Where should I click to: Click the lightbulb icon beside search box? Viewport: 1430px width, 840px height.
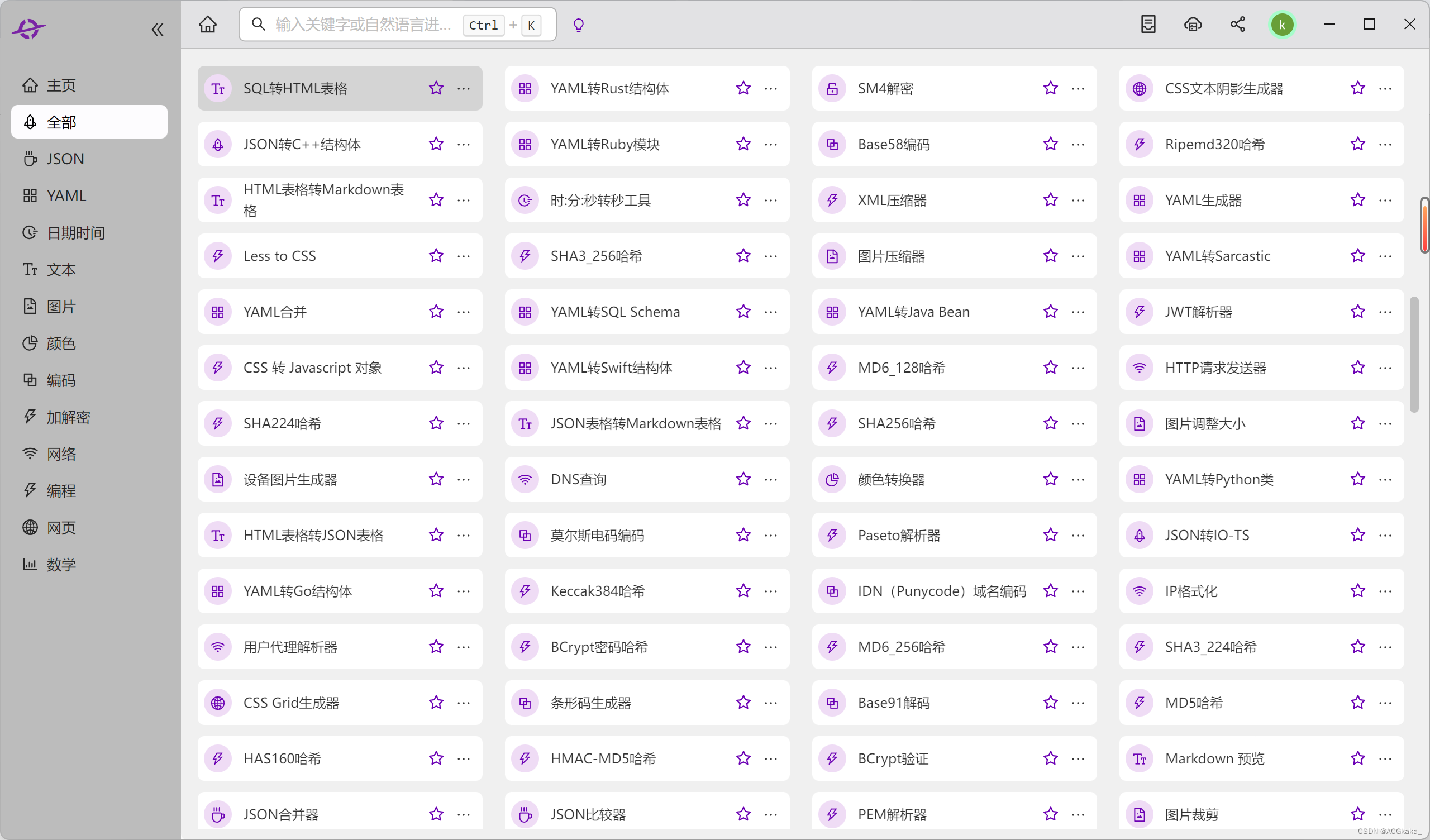pos(578,25)
